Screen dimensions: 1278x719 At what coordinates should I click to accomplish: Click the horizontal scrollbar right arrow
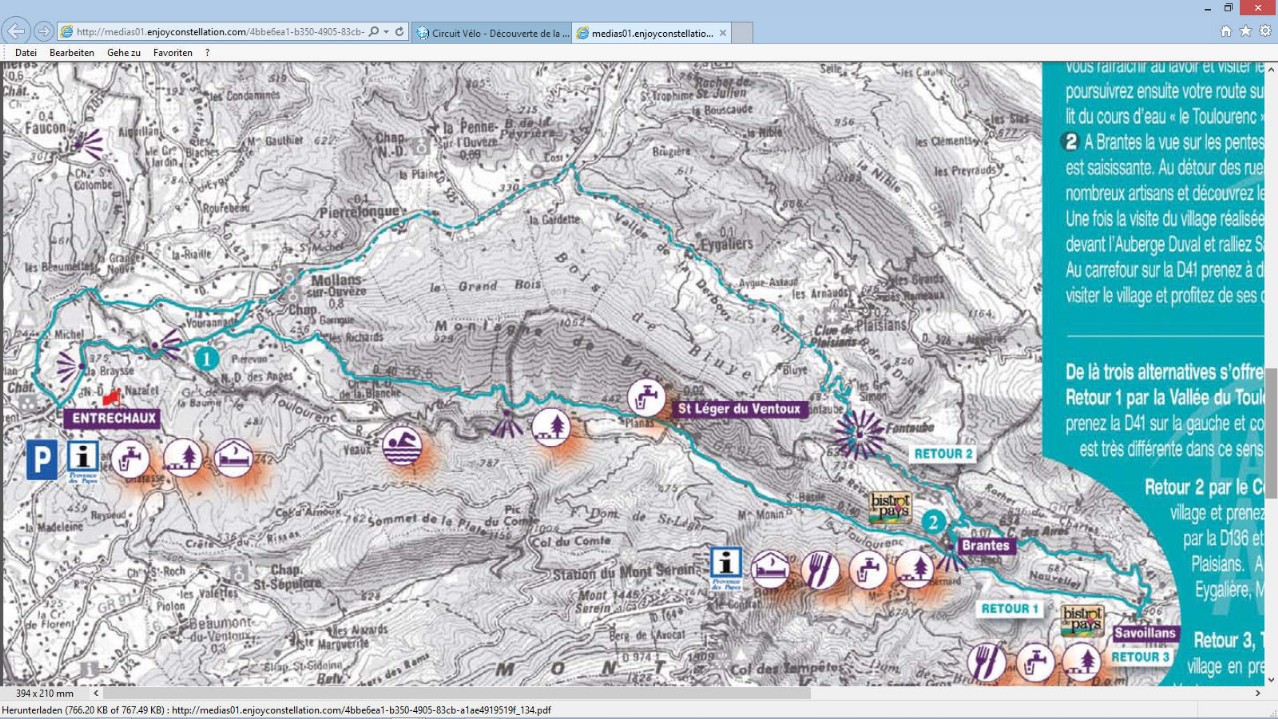point(1257,693)
